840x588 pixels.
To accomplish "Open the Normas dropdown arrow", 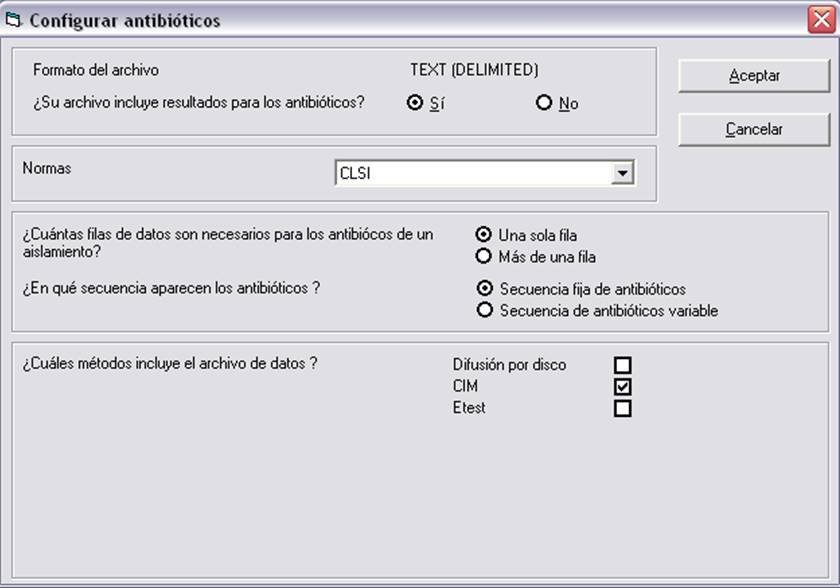I will pos(622,173).
